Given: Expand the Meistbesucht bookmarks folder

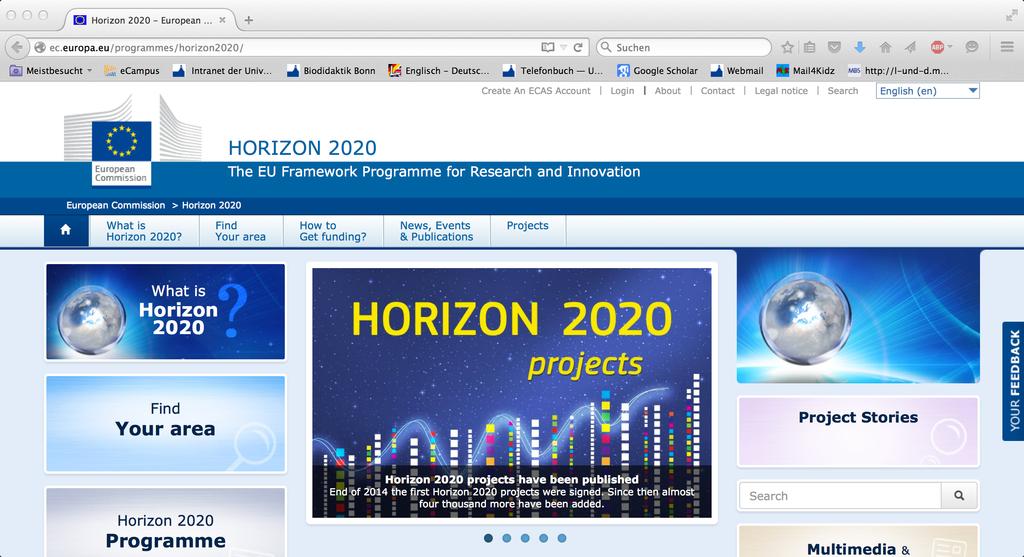Looking at the screenshot, I should click(x=51, y=71).
